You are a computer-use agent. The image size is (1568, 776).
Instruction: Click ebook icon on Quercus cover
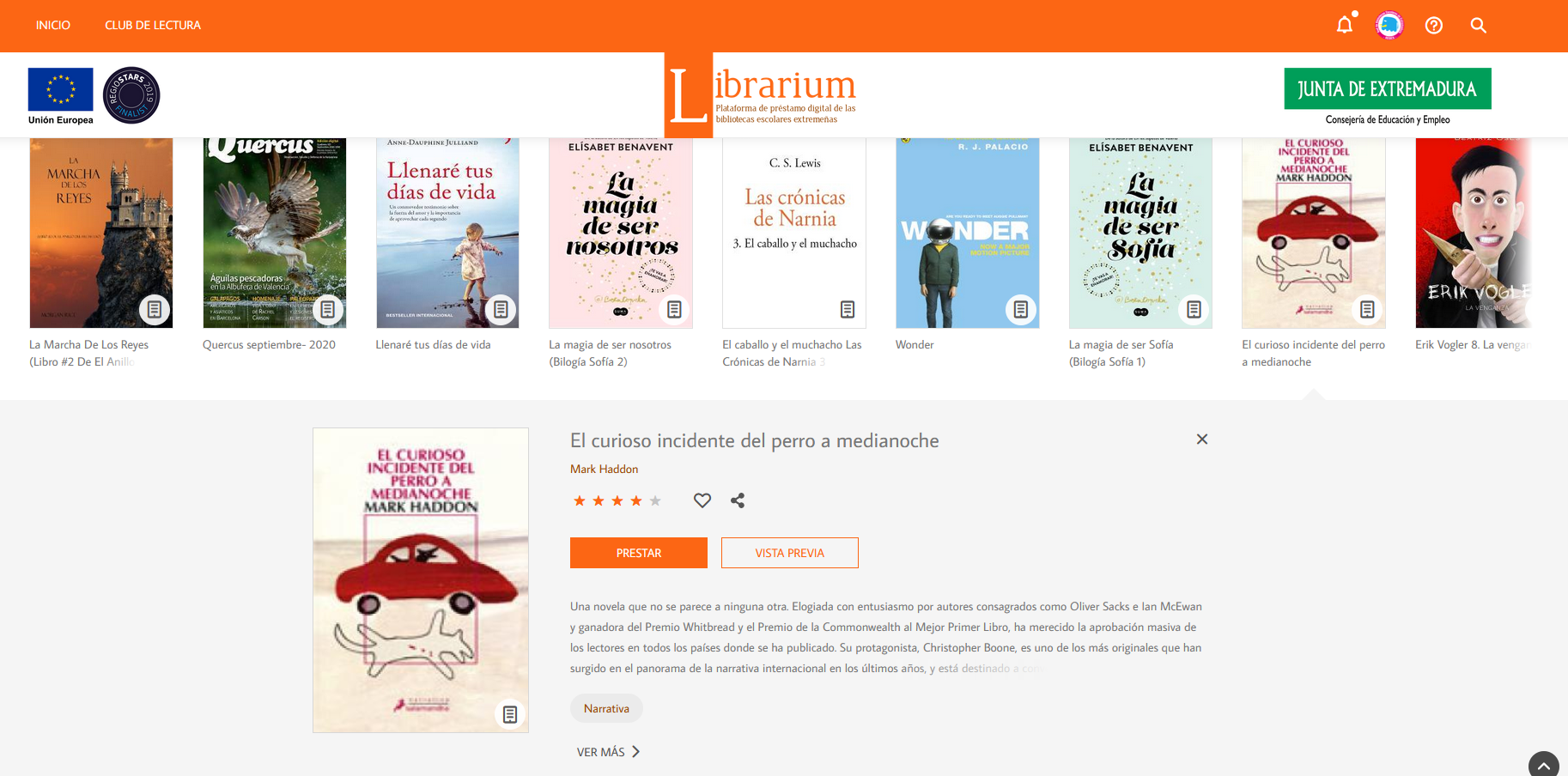(328, 309)
